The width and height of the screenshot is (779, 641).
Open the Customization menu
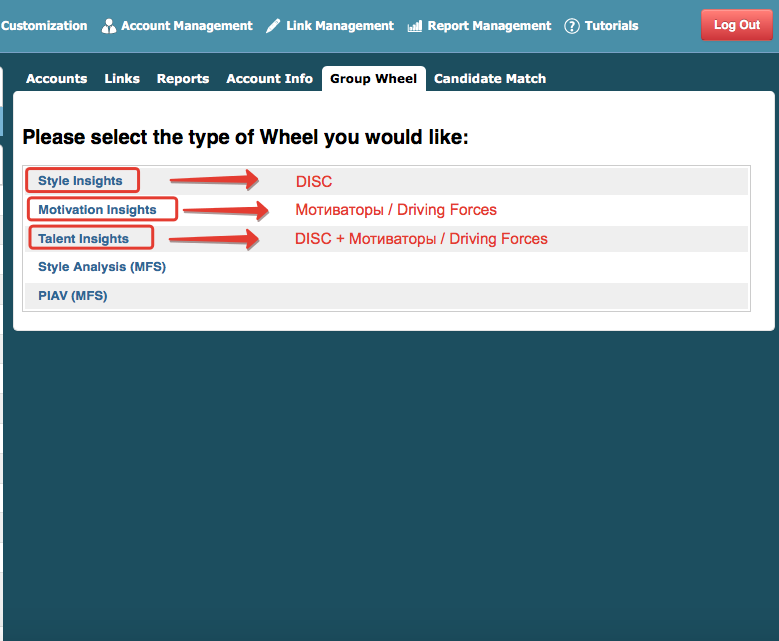pos(44,26)
